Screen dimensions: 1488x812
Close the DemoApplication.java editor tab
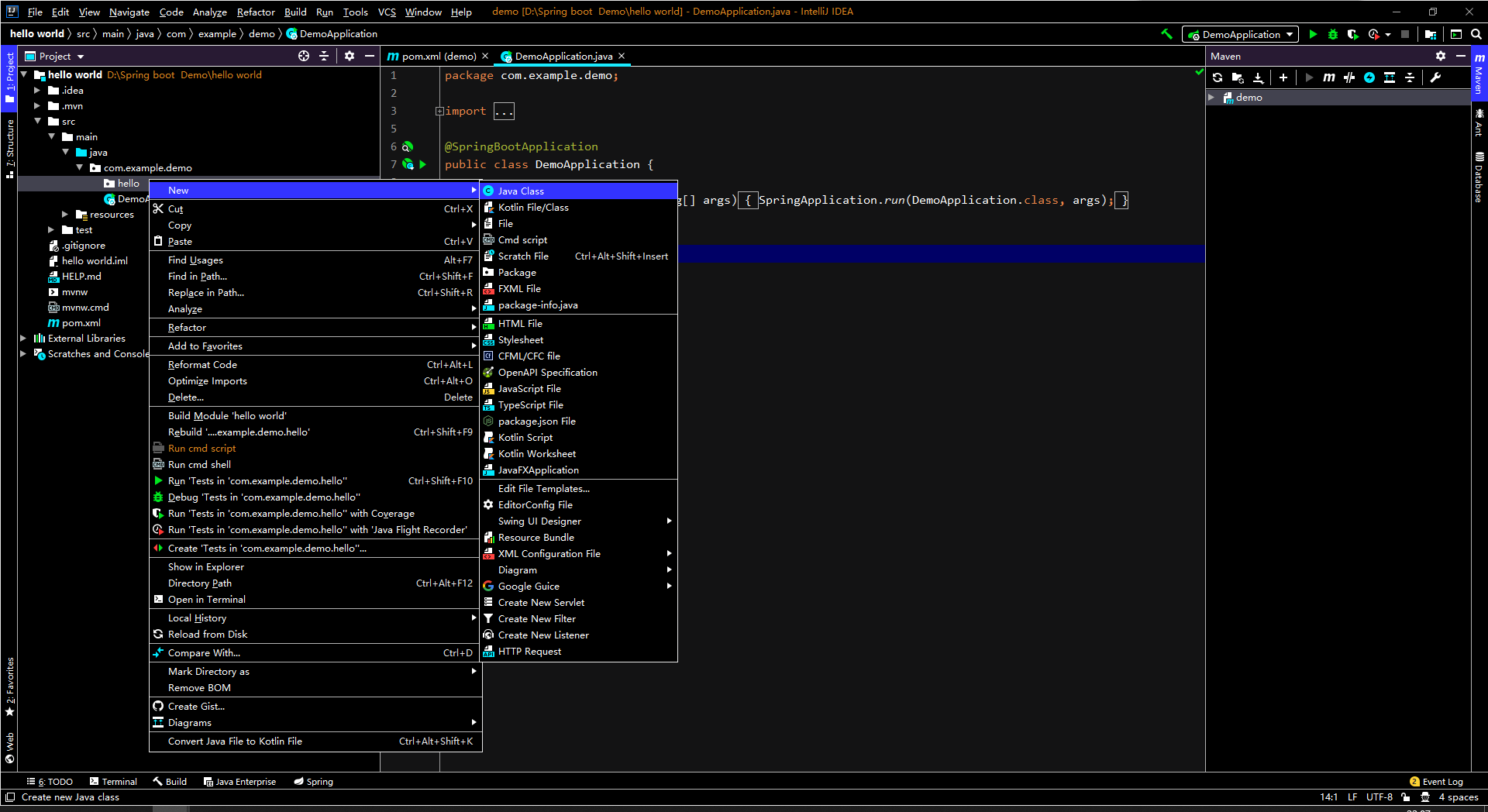coord(622,56)
